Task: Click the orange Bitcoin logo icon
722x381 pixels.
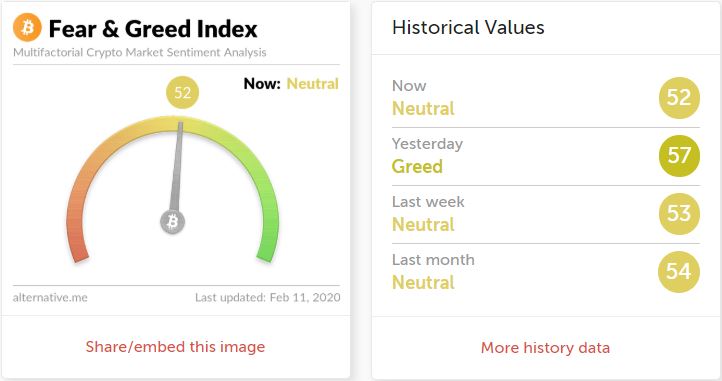Action: pyautogui.click(x=27, y=27)
